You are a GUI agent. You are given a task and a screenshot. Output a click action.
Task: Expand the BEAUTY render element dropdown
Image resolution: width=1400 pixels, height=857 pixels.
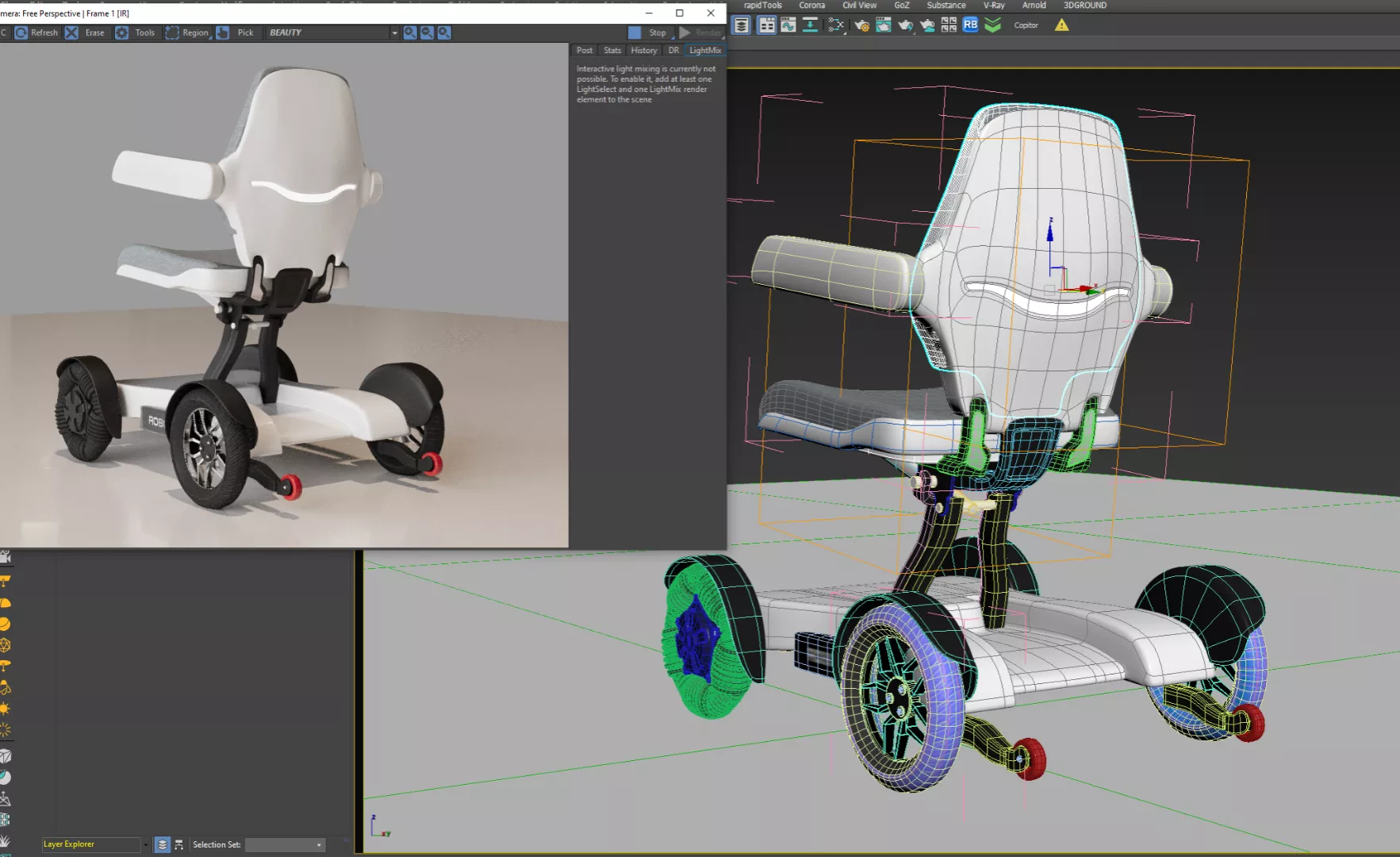(394, 33)
